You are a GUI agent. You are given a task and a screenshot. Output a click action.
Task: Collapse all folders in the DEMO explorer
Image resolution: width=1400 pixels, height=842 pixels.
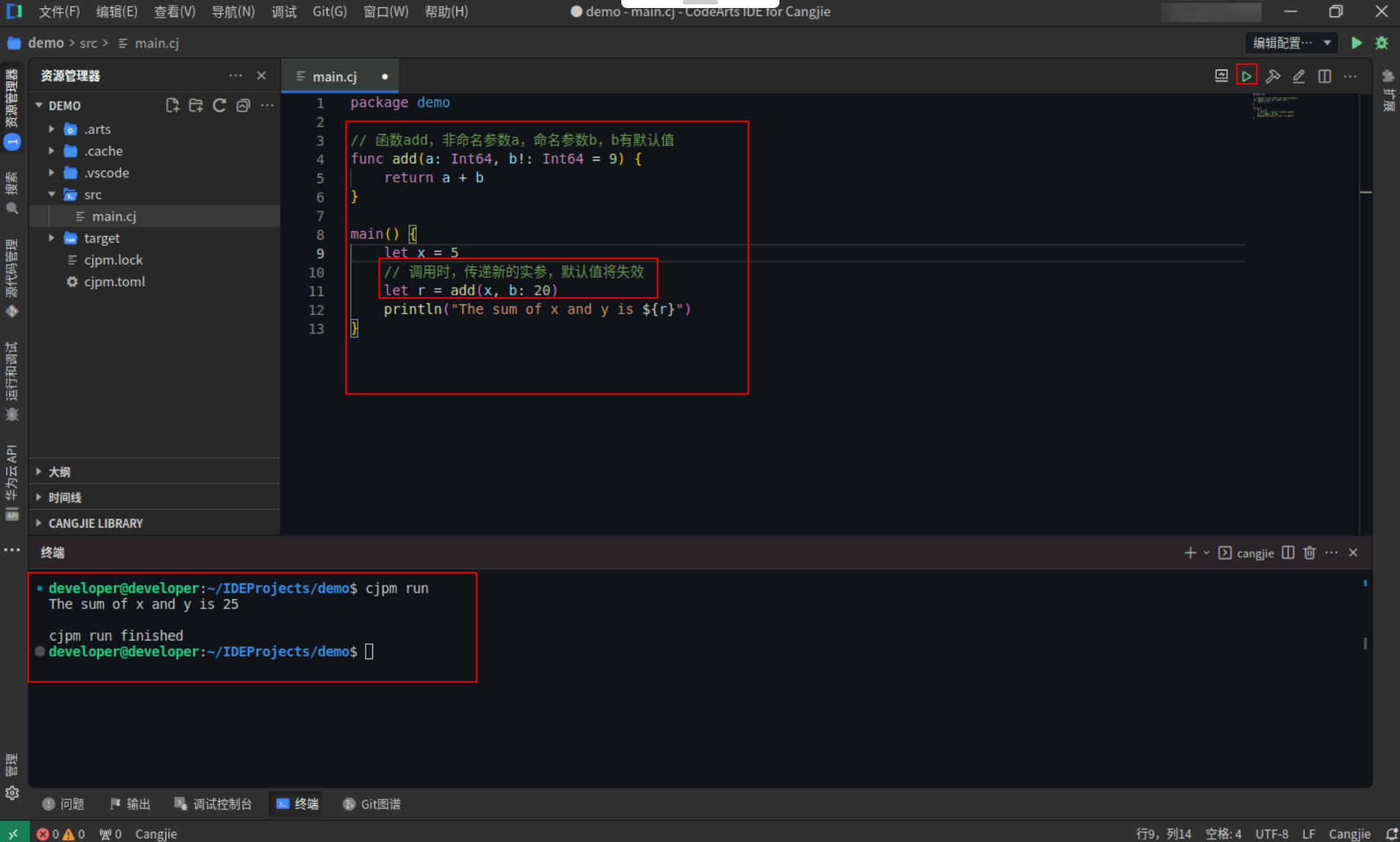click(243, 106)
